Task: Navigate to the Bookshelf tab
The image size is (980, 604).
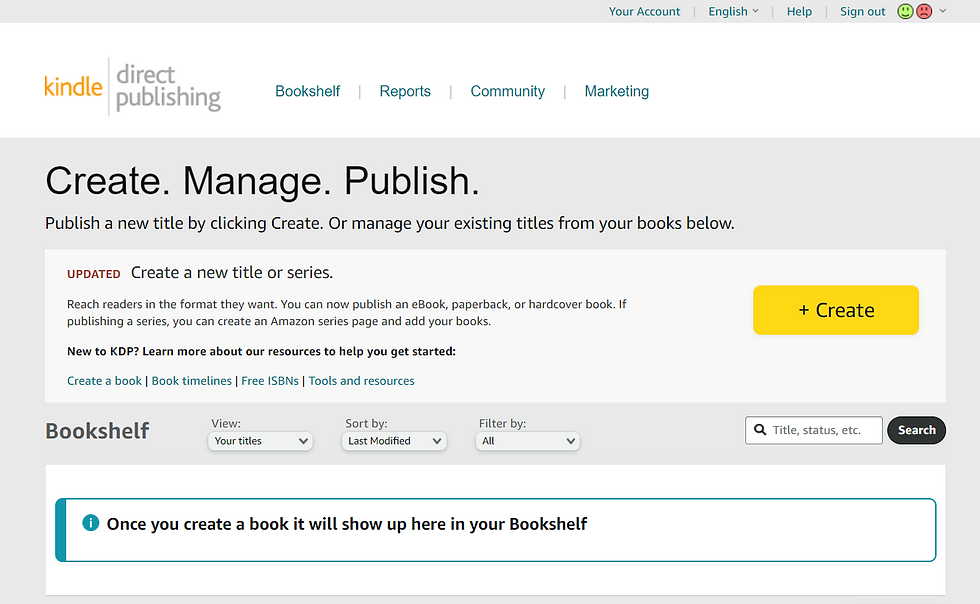Action: click(x=307, y=91)
